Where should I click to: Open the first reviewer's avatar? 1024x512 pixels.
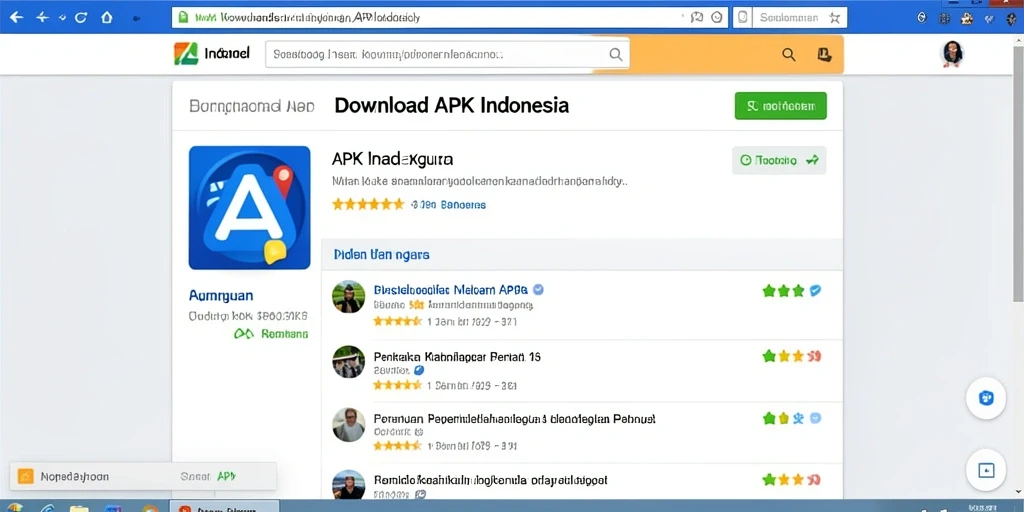point(349,296)
